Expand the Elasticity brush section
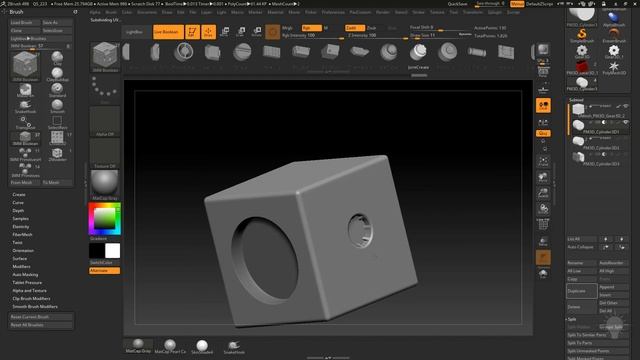This screenshot has width=640, height=360. click(x=20, y=227)
